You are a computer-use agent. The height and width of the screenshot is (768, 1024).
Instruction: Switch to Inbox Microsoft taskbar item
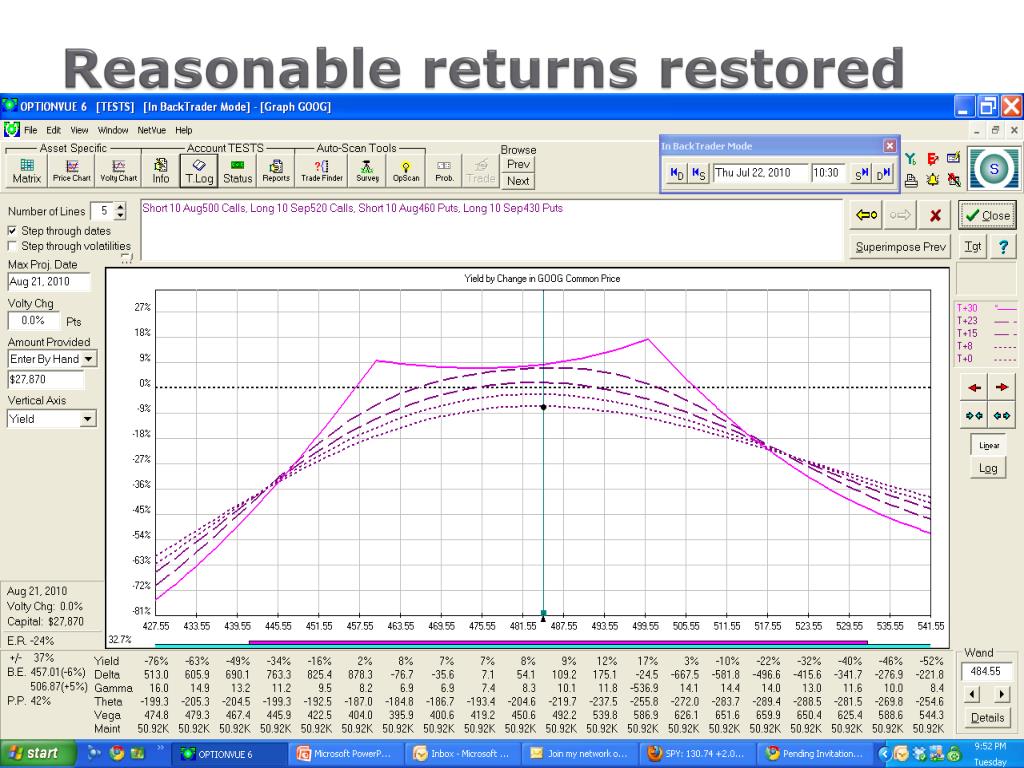462,754
